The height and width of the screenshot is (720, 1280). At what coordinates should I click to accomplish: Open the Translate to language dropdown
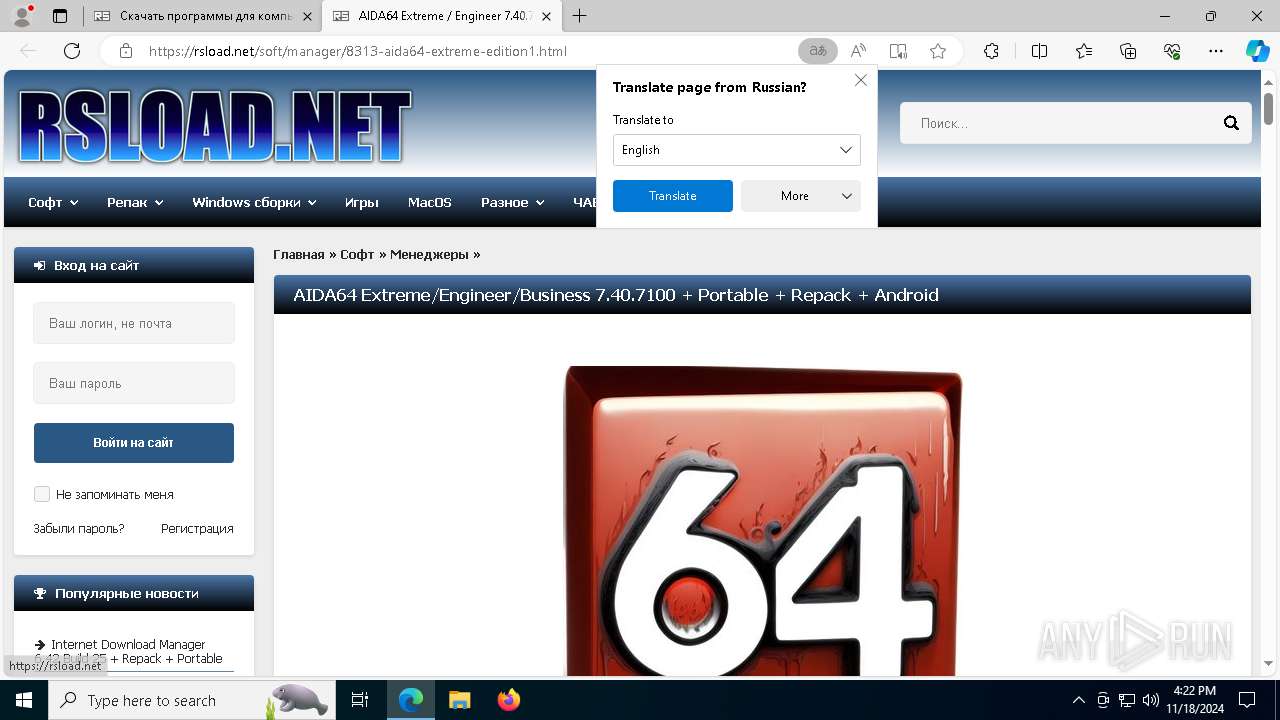pos(736,150)
